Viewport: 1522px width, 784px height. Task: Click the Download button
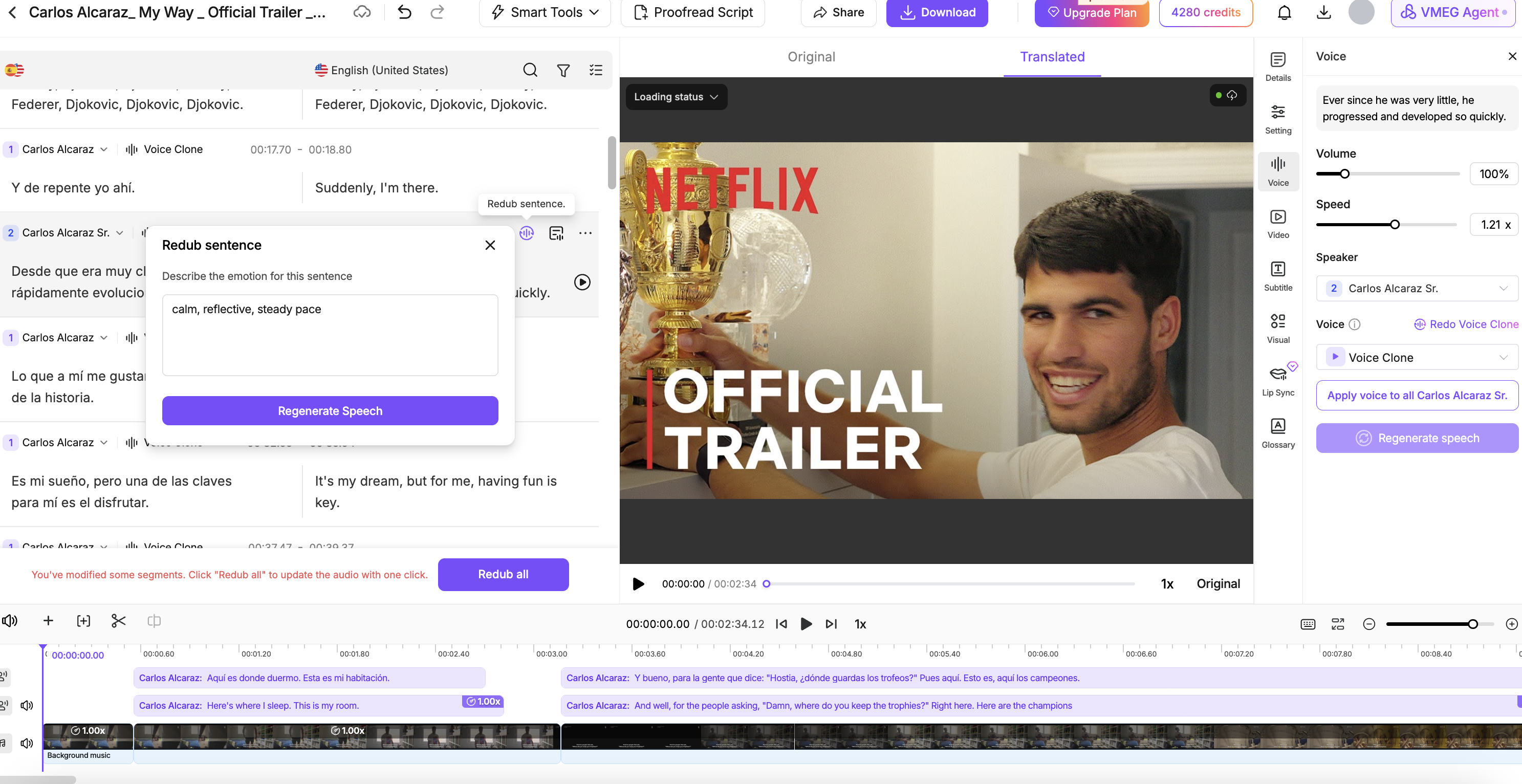point(937,12)
